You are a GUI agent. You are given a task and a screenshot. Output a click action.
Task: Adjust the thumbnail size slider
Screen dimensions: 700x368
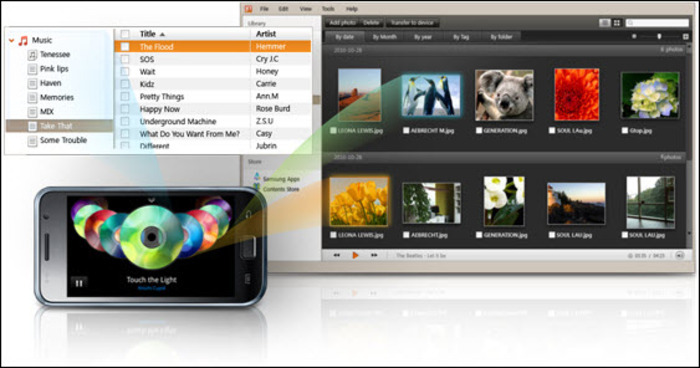click(x=659, y=37)
